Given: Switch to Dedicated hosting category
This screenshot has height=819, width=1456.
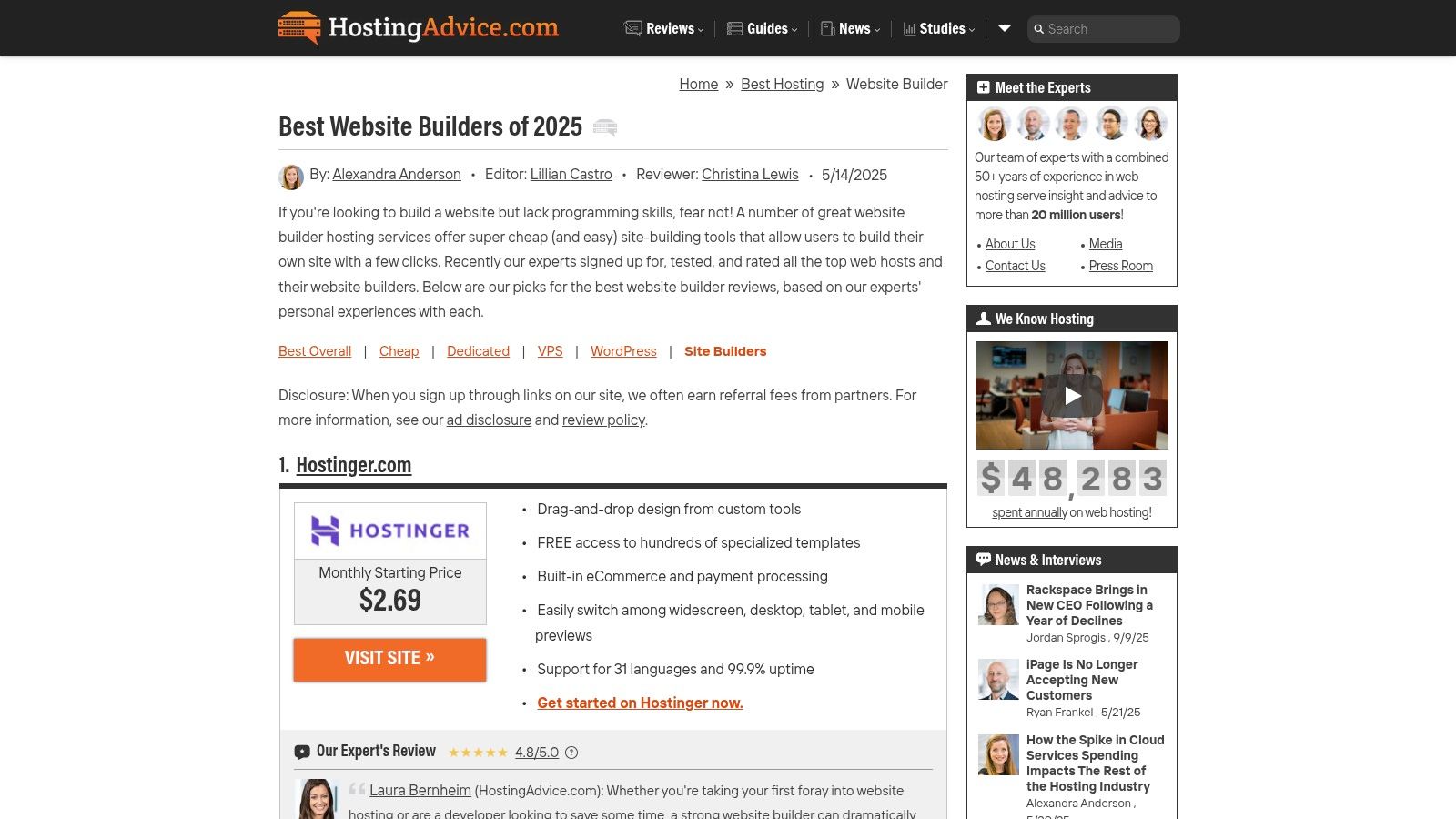Looking at the screenshot, I should tap(479, 351).
